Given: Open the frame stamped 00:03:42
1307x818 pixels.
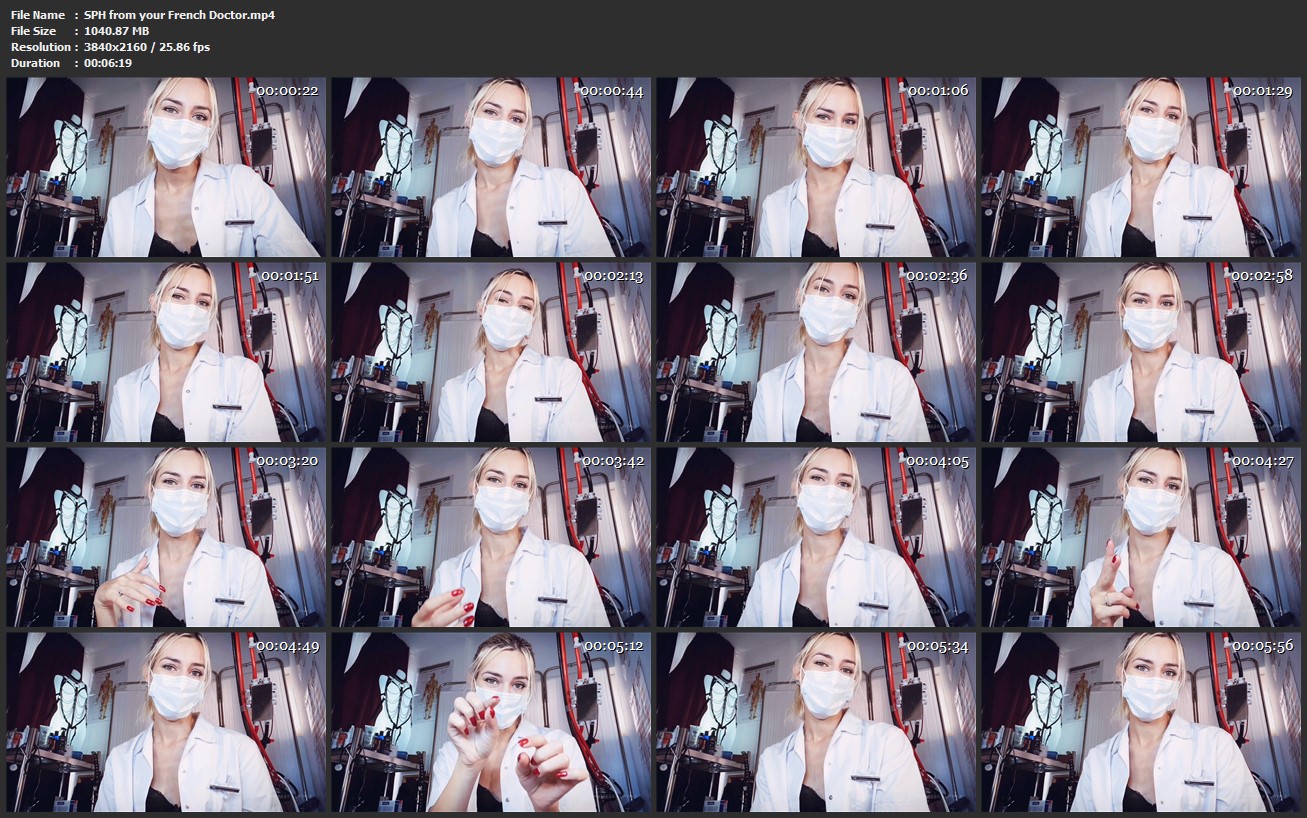Looking at the screenshot, I should tap(491, 537).
